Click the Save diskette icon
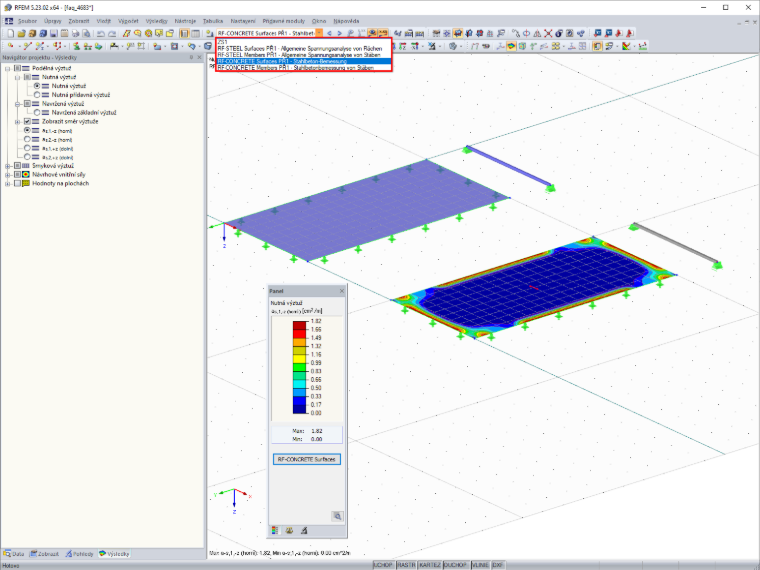 53,33
